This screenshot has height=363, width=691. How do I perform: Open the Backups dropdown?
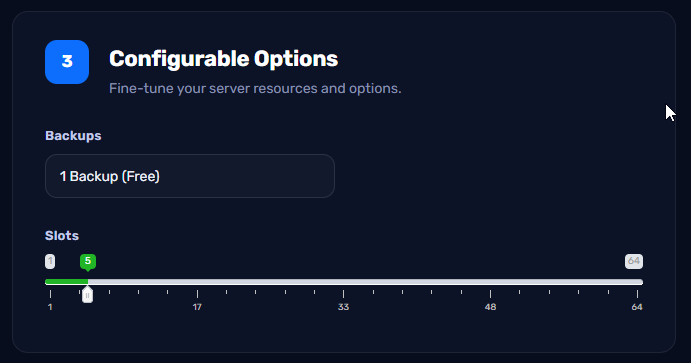190,176
